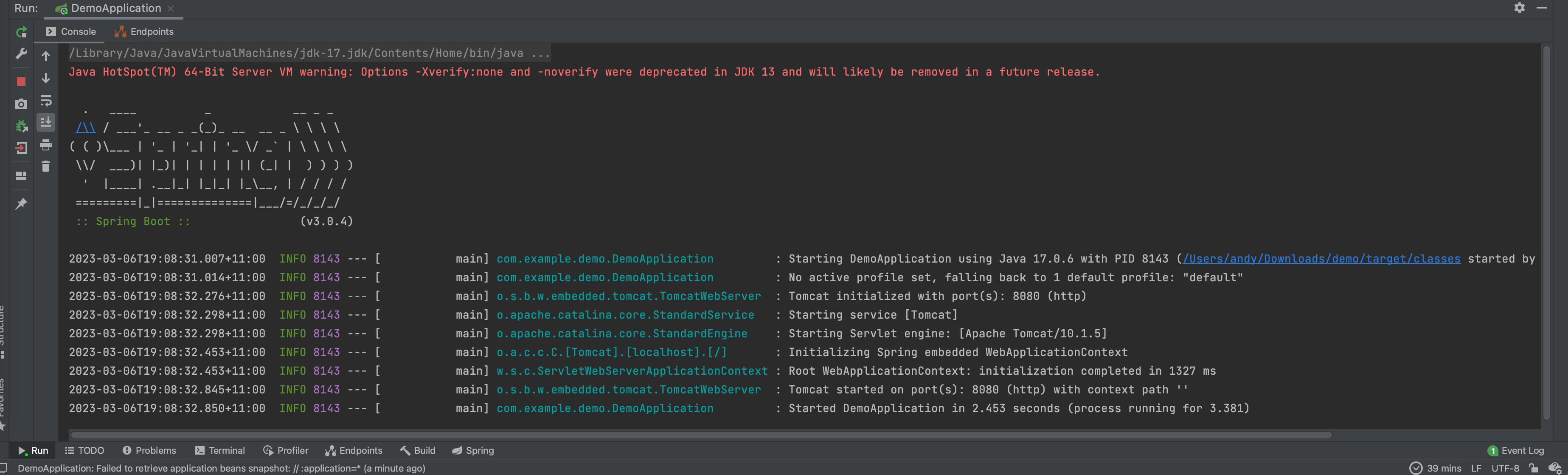
Task: Open the layout settings icon menu
Action: pos(21,176)
